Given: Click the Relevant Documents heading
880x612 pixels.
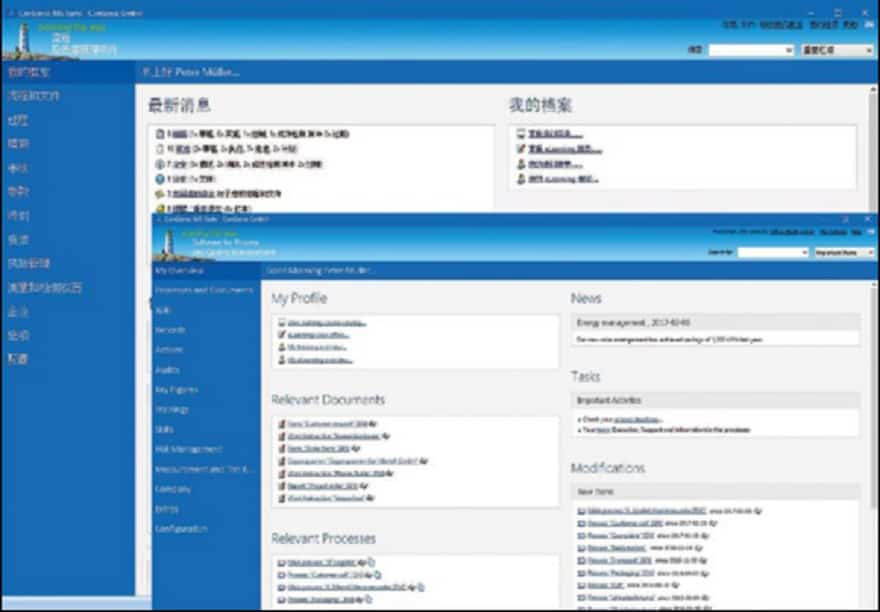Looking at the screenshot, I should pyautogui.click(x=328, y=400).
